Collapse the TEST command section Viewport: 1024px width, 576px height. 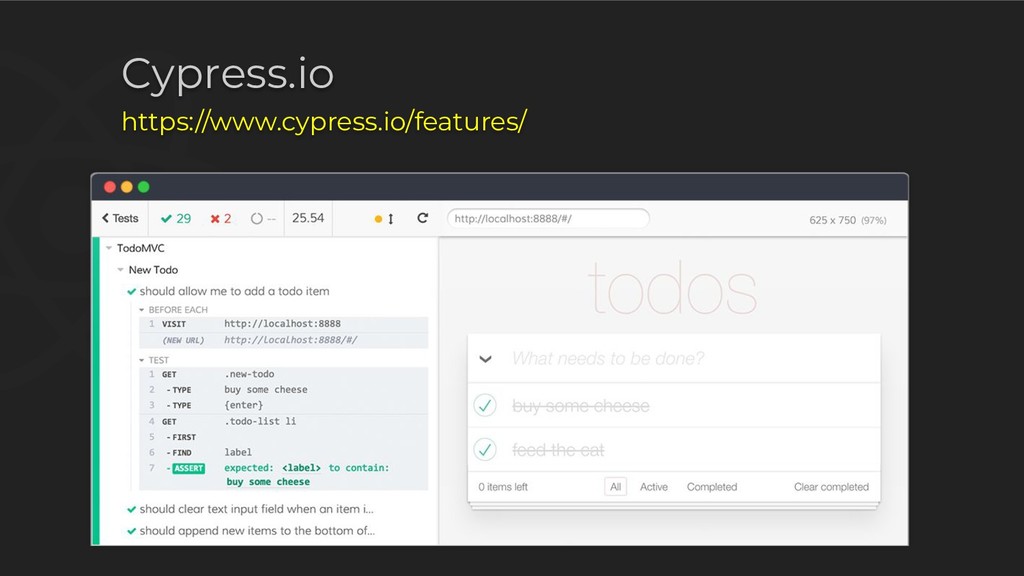[142, 360]
